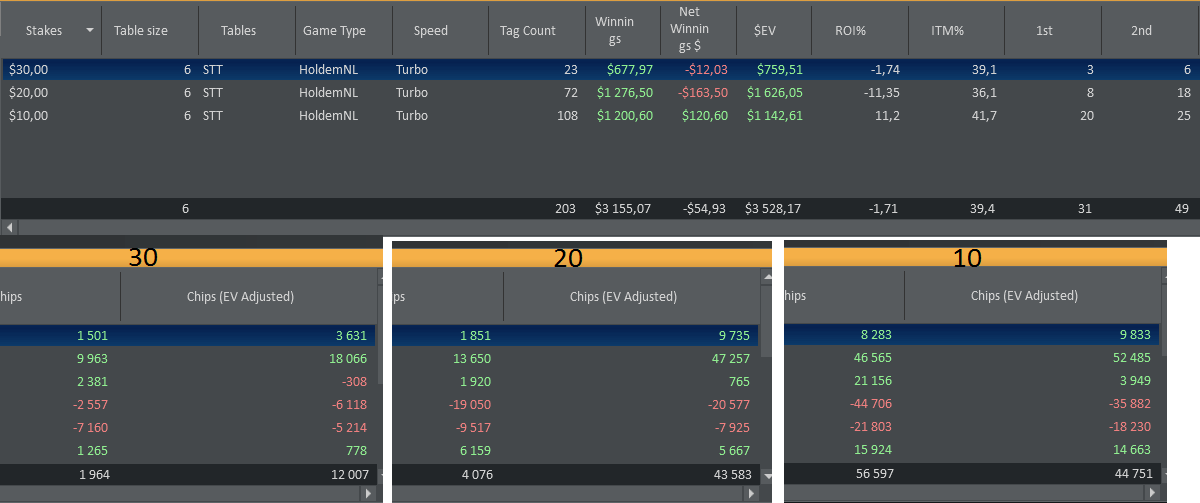Click the main table horizontal scrollbar track
This screenshot has width=1200, height=503.
(x=600, y=228)
